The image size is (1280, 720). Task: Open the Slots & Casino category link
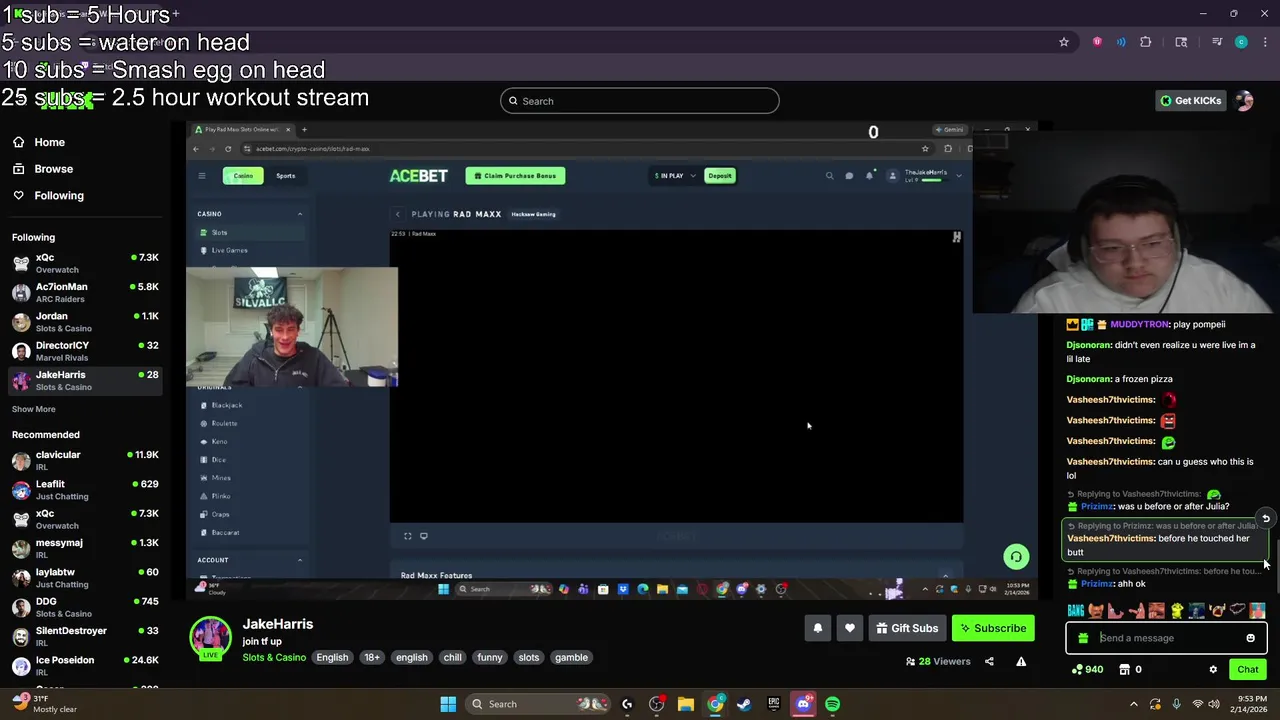coord(274,657)
